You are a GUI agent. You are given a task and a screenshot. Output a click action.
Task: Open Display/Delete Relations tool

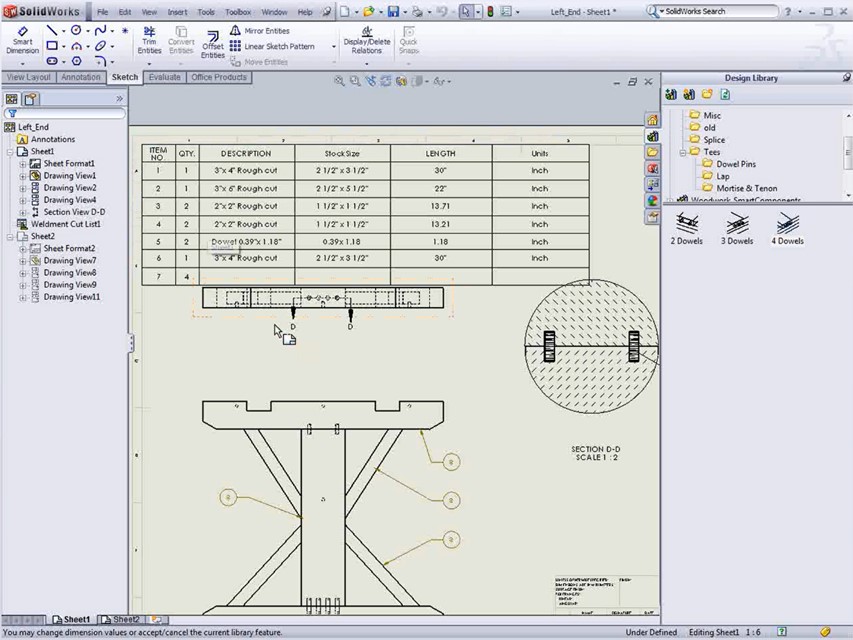pyautogui.click(x=366, y=40)
